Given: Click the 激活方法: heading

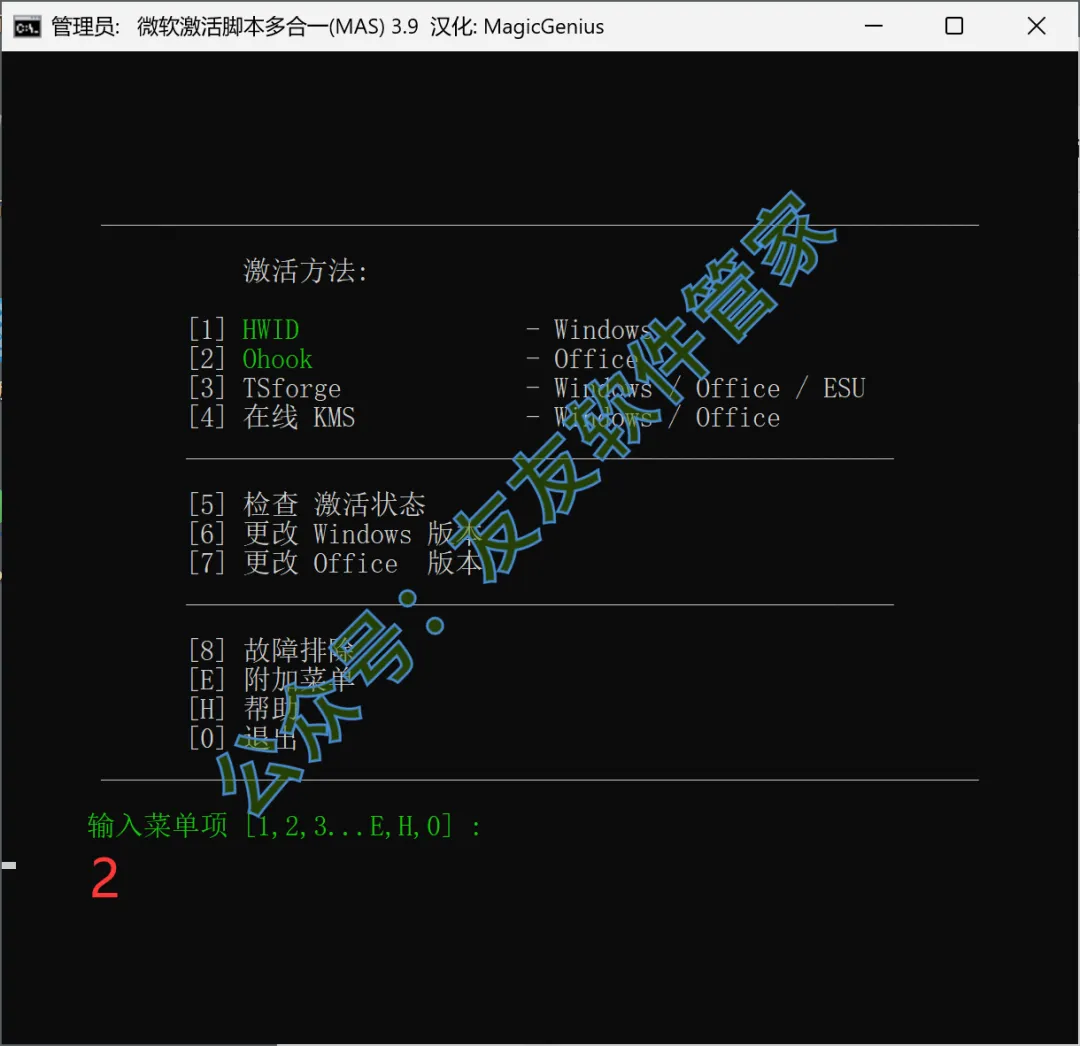Looking at the screenshot, I should [306, 271].
